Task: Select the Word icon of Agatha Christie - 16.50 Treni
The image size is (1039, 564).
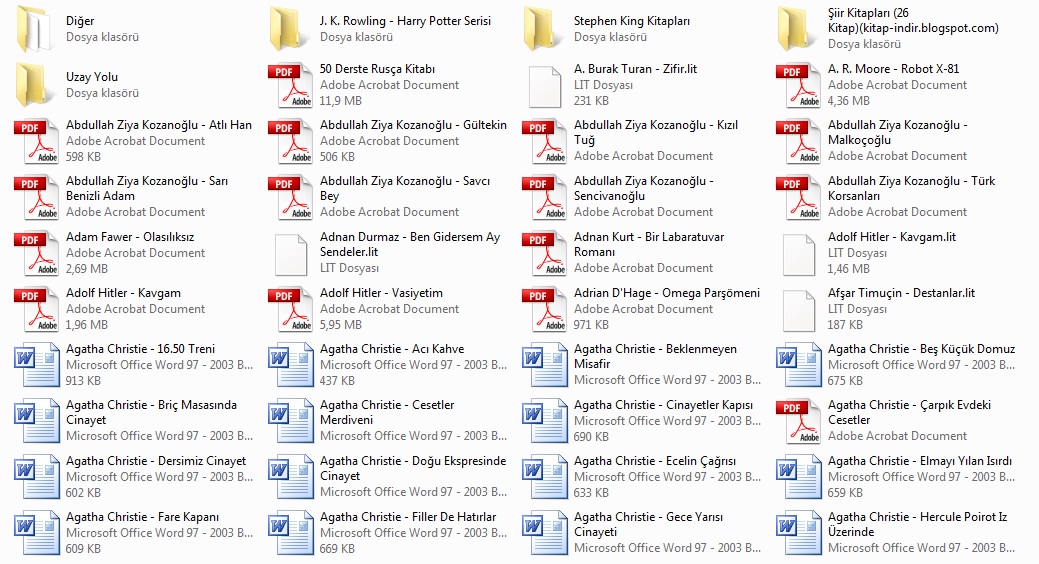Action: [x=36, y=365]
